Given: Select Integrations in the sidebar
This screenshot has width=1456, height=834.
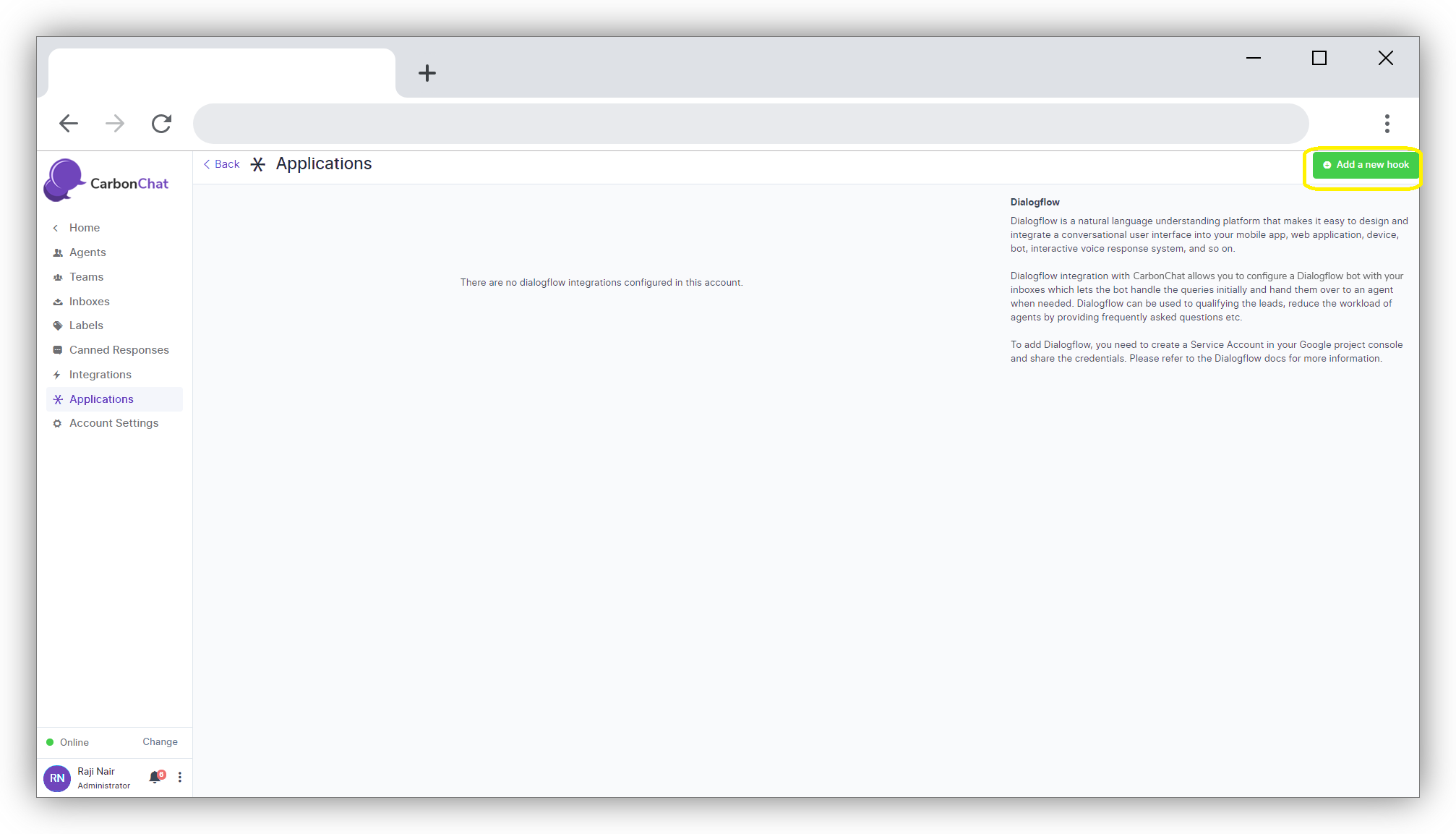Looking at the screenshot, I should [x=100, y=375].
